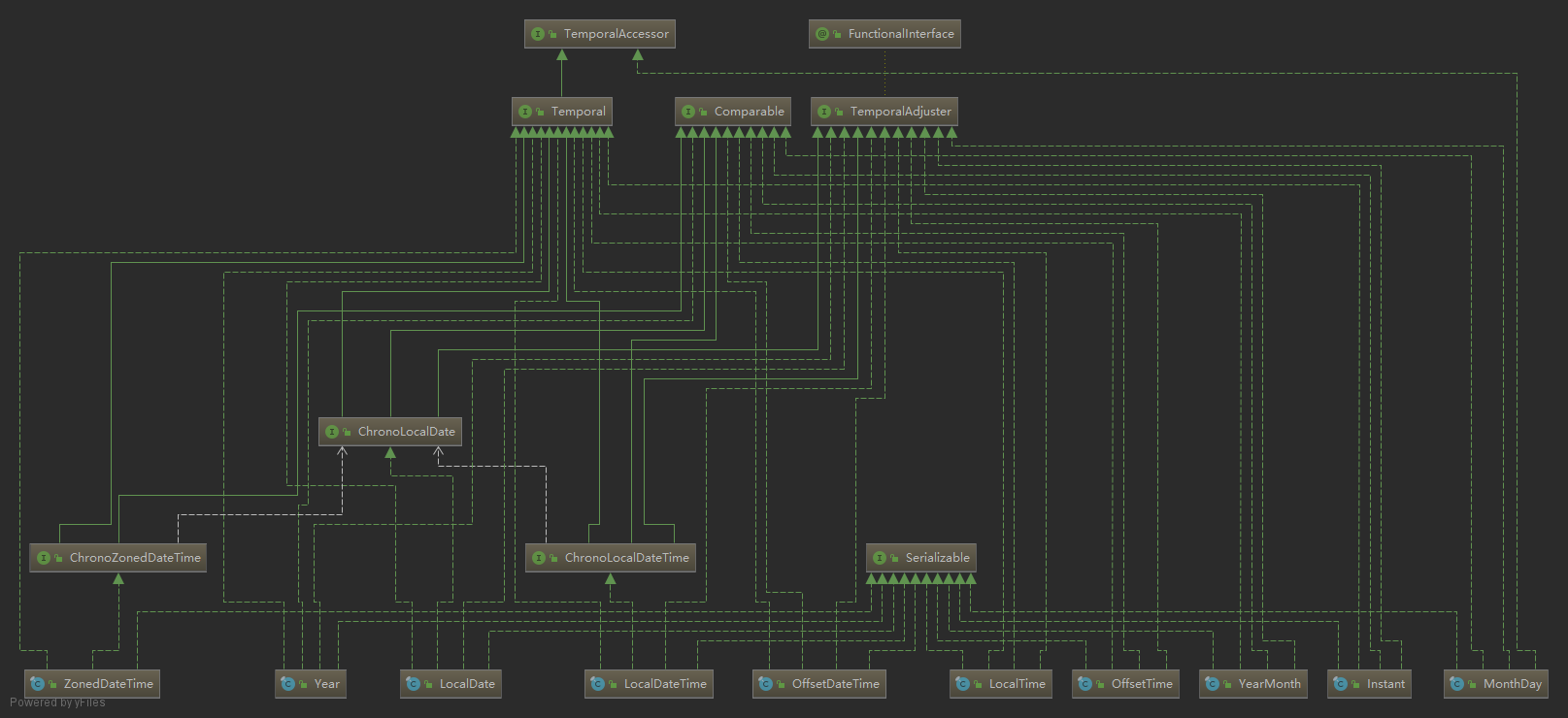Click the interface icon on TemporalAdjuster

pos(824,112)
